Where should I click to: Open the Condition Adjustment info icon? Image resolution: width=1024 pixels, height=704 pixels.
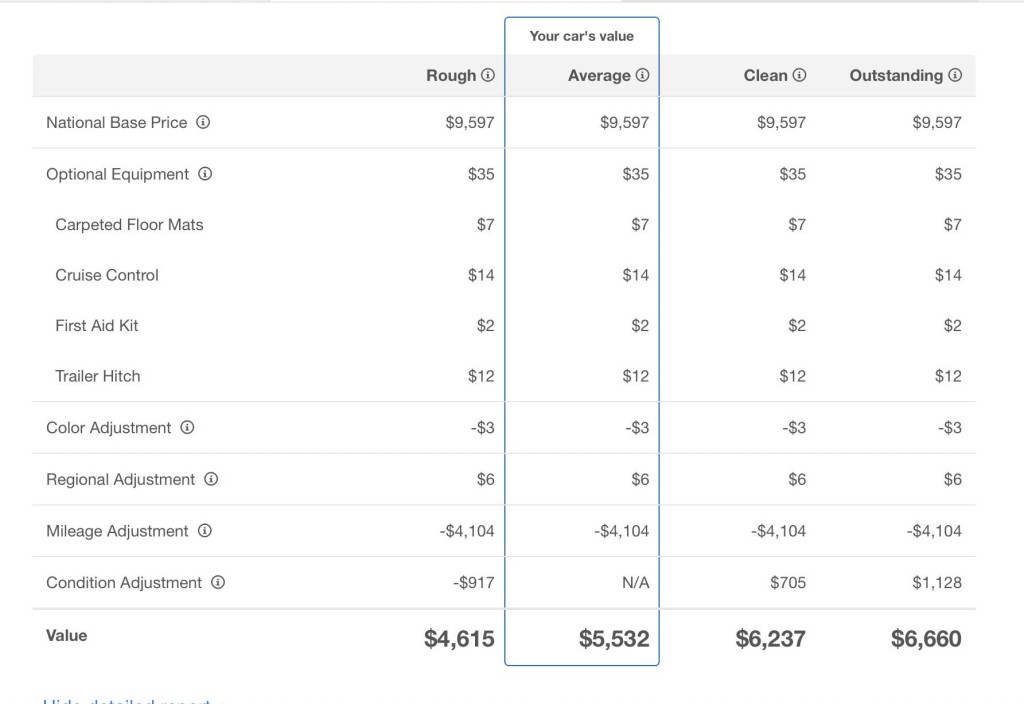[218, 583]
